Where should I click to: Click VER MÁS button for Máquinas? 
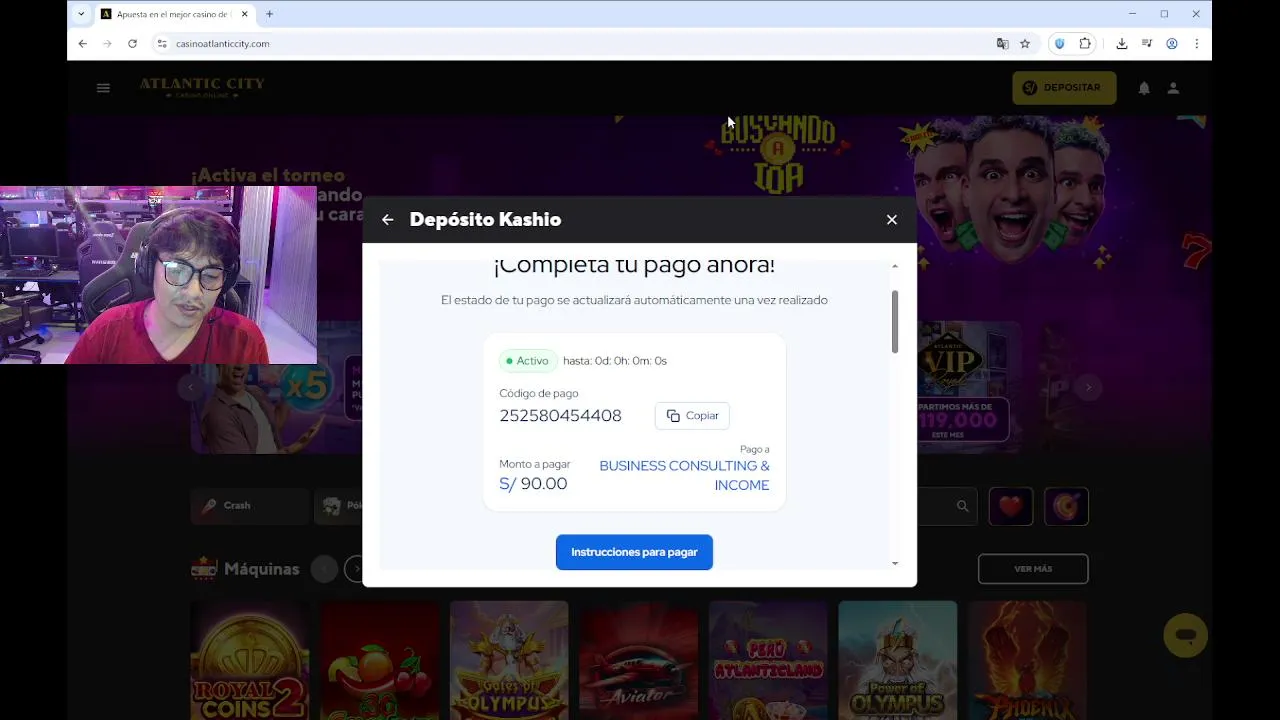tap(1033, 569)
